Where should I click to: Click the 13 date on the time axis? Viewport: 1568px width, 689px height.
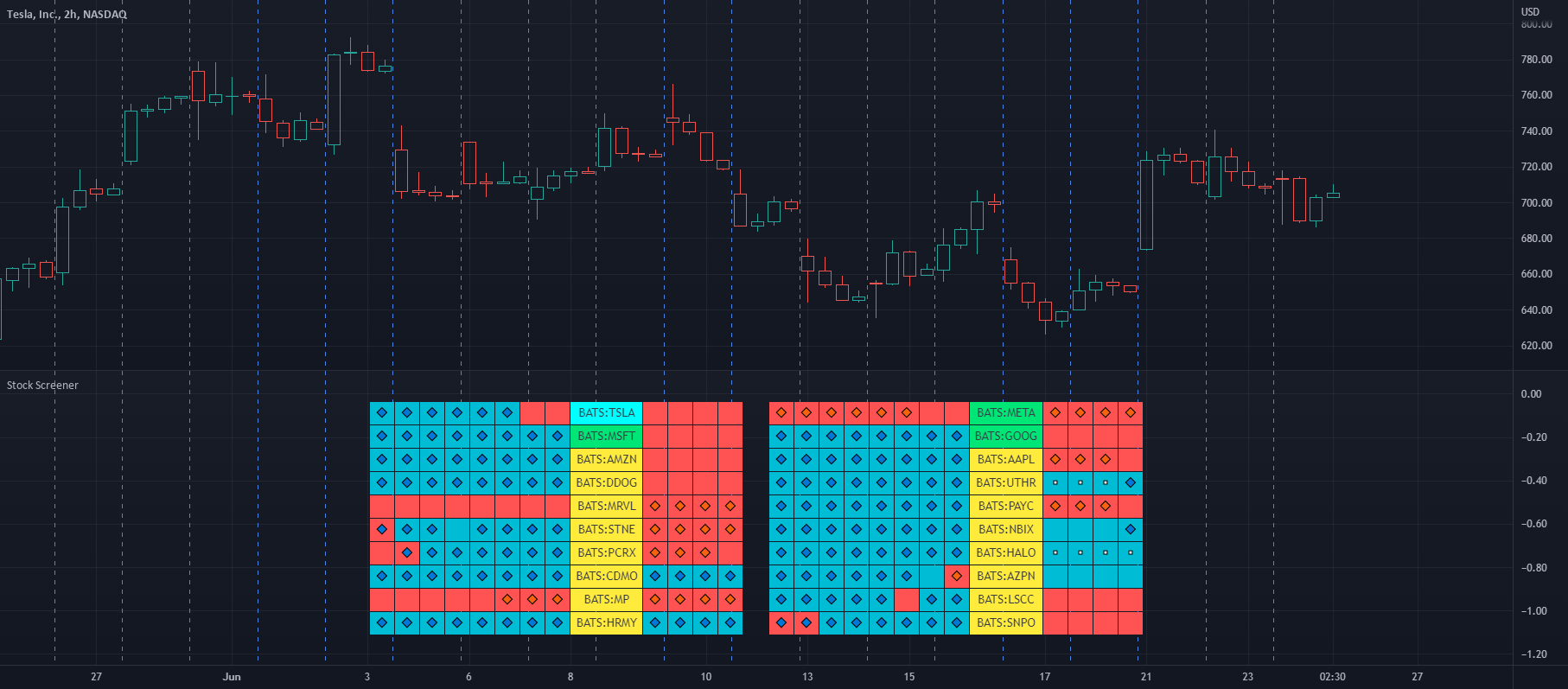807,677
